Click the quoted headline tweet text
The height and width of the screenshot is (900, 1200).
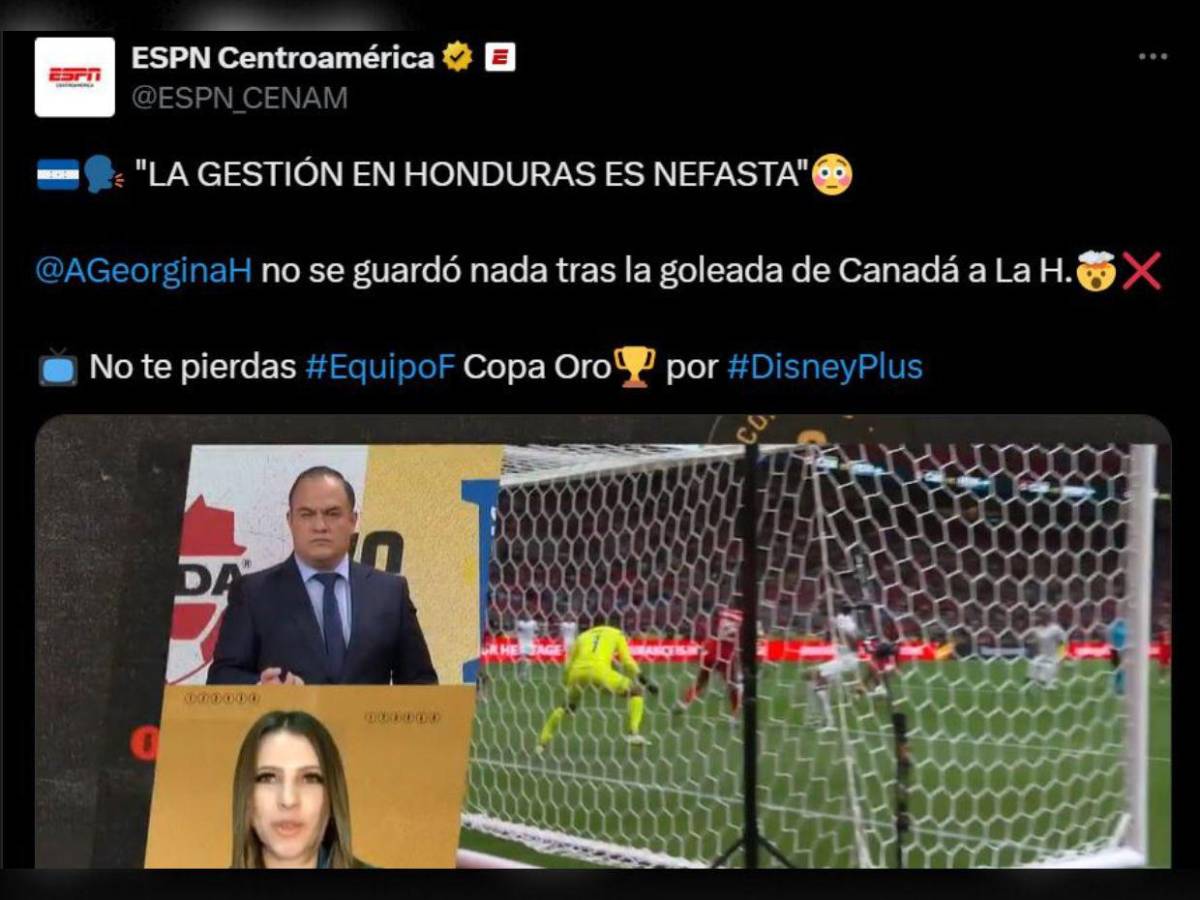tap(470, 176)
